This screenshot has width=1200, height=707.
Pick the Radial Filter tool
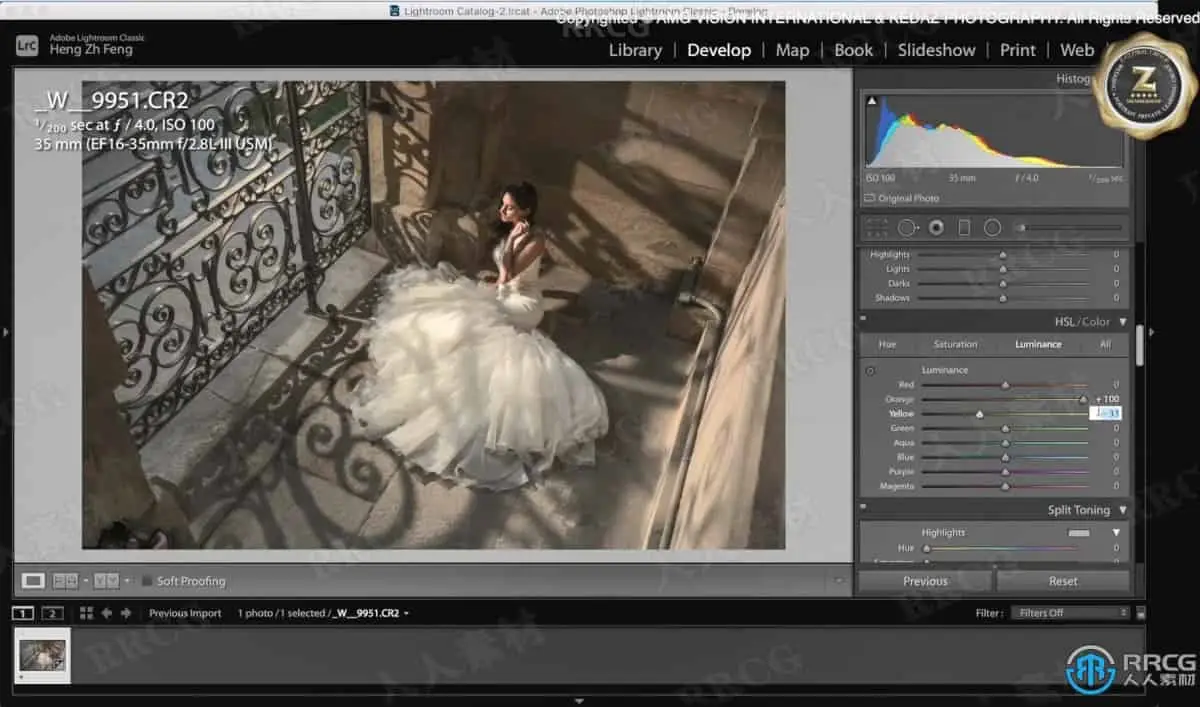click(x=992, y=228)
